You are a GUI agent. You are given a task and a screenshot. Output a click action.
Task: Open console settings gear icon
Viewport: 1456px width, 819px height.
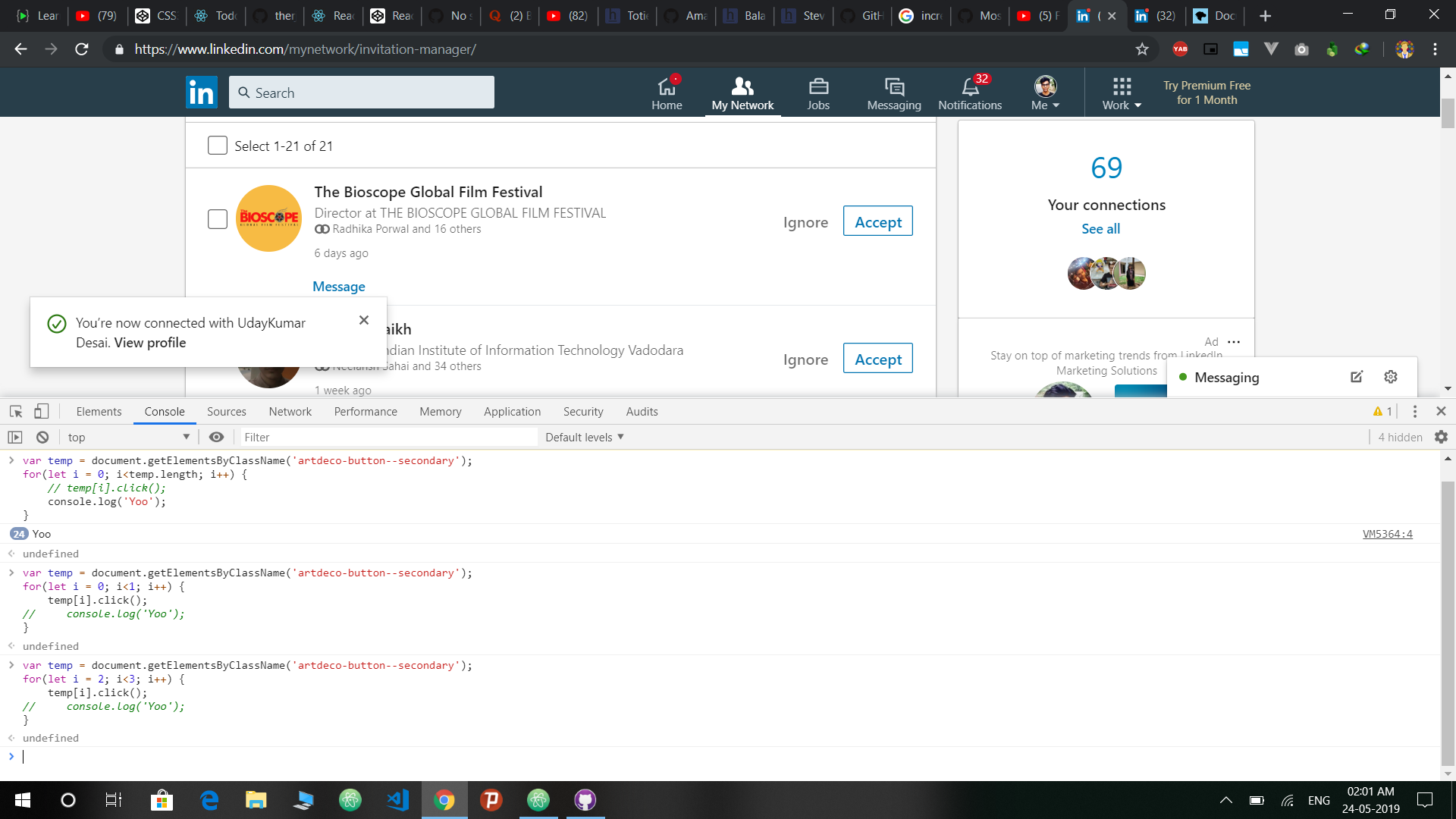click(1441, 437)
